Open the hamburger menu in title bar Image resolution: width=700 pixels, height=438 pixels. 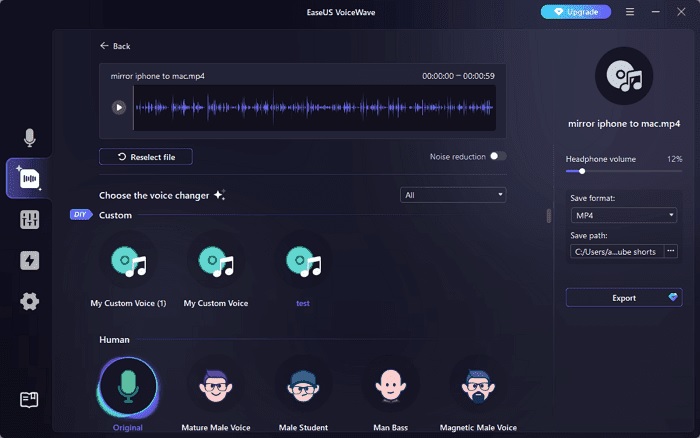[629, 12]
